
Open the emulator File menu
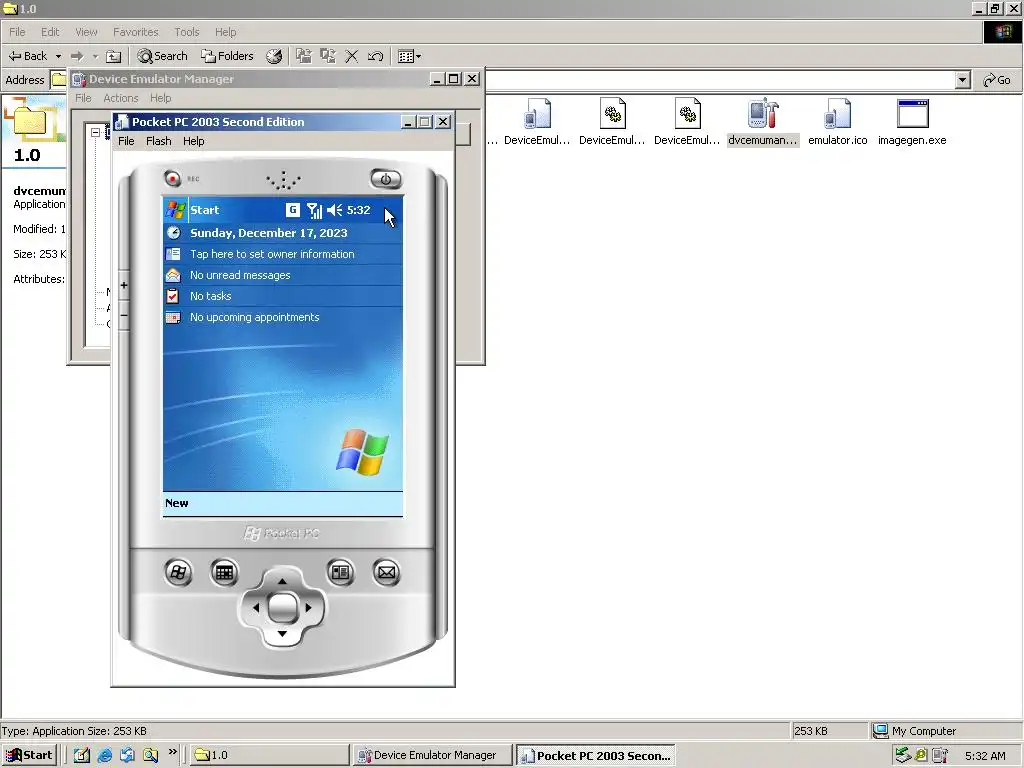tap(126, 141)
